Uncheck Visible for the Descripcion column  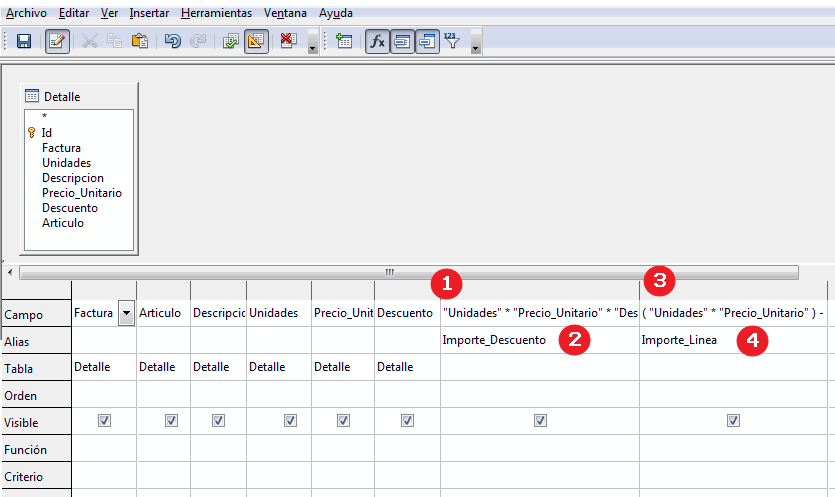pyautogui.click(x=218, y=421)
